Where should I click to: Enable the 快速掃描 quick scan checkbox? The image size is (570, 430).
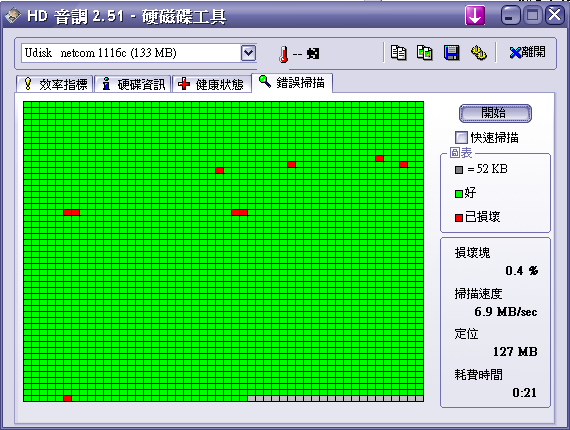(461, 137)
